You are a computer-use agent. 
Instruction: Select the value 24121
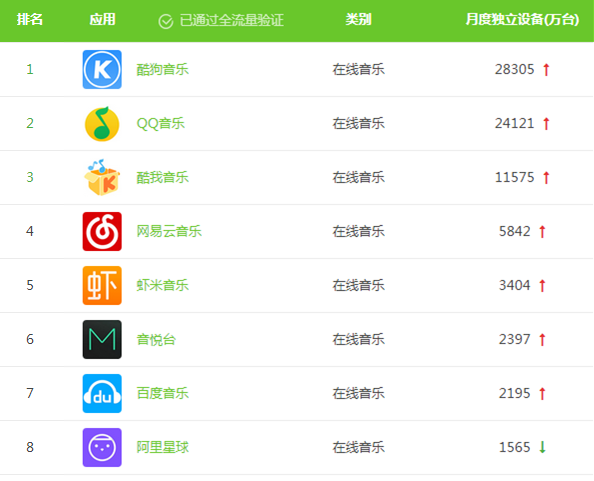click(x=514, y=123)
